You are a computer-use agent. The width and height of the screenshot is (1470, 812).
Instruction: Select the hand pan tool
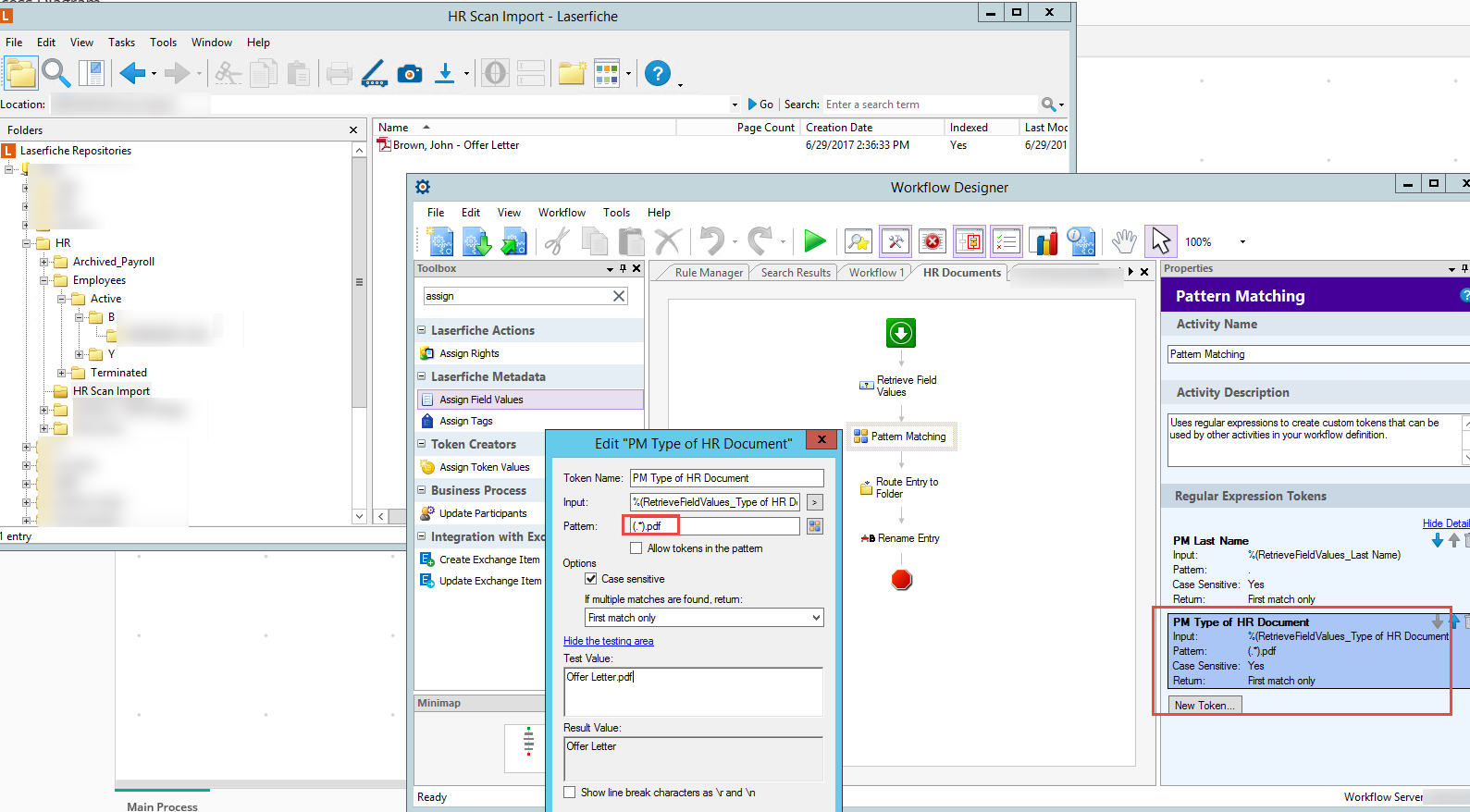[1124, 241]
